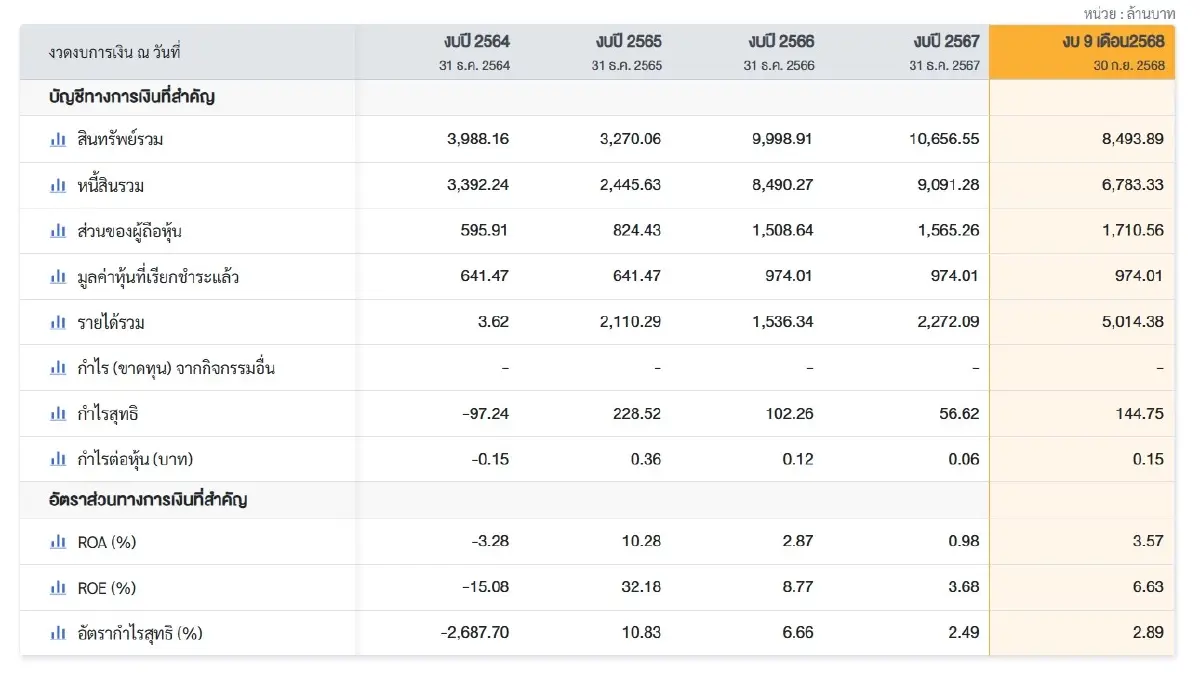This screenshot has width=1200, height=673.
Task: Click the chart icon for ROA (%)
Action: pyautogui.click(x=58, y=542)
